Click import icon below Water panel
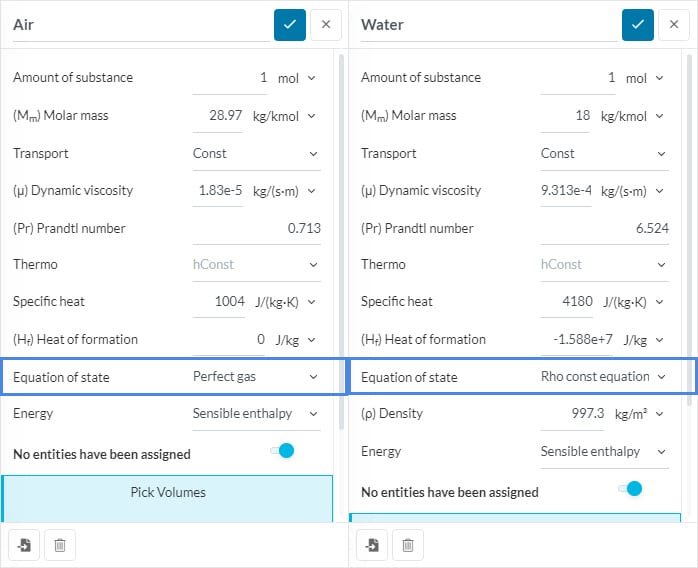The image size is (698, 568). click(x=372, y=545)
